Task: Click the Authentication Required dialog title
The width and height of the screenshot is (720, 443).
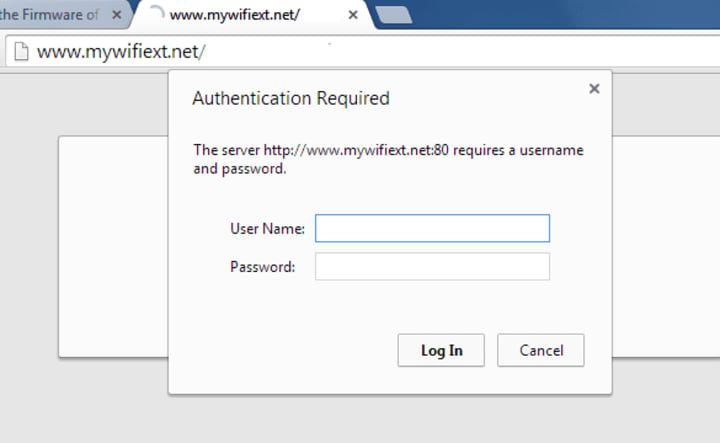Action: (x=290, y=98)
